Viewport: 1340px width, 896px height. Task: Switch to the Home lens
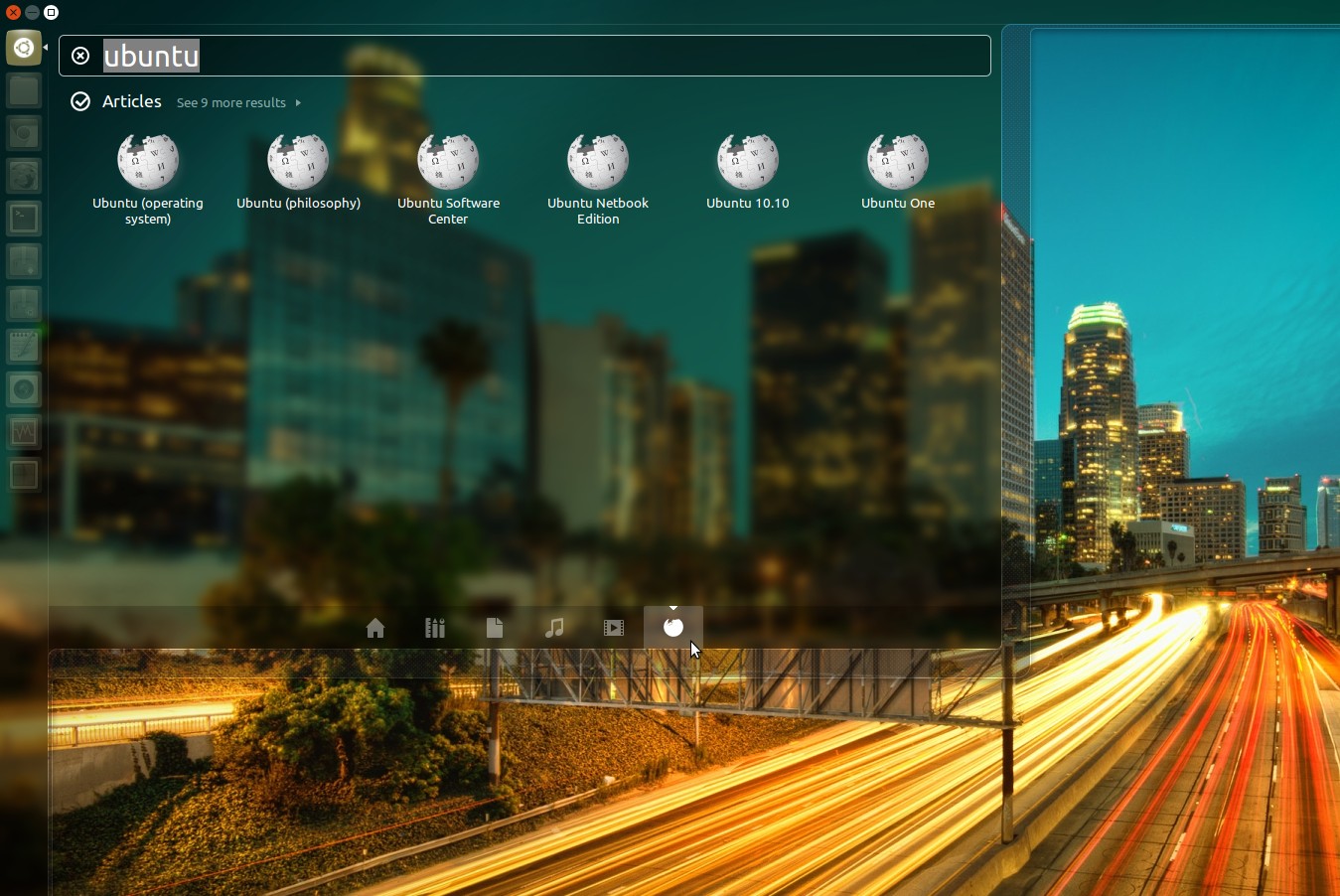[x=375, y=628]
